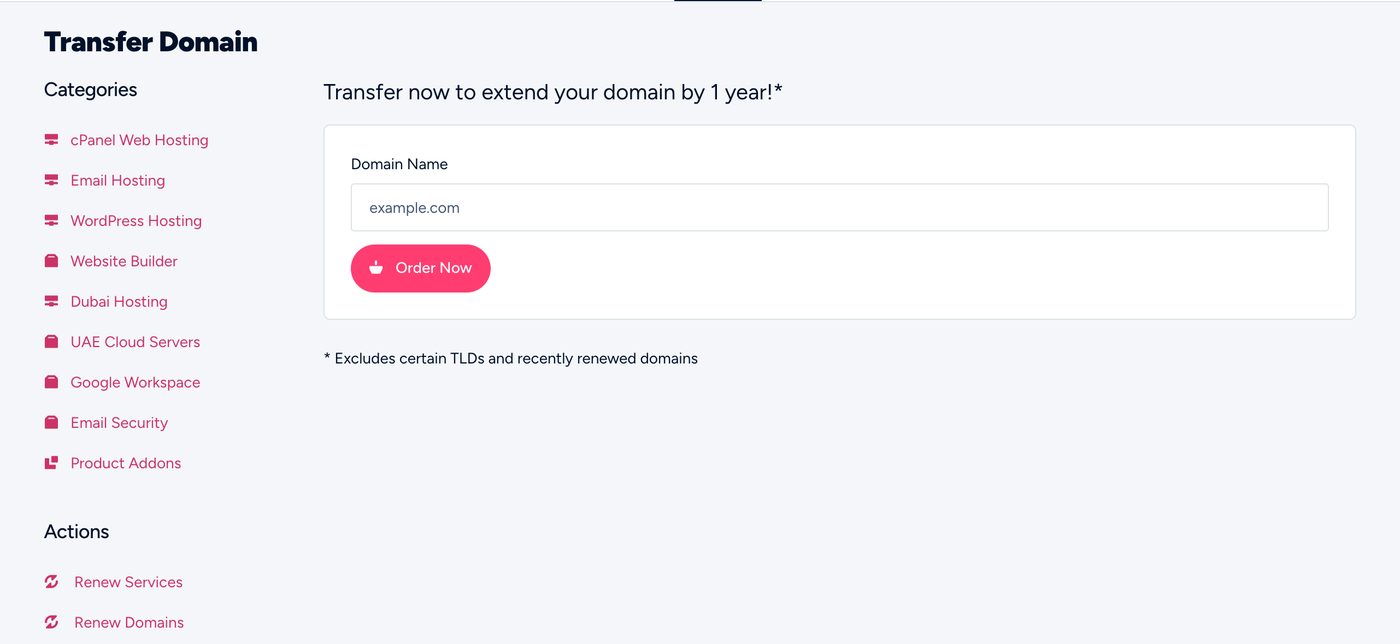Viewport: 1400px width, 644px height.
Task: Open Product Addons category
Action: click(126, 463)
